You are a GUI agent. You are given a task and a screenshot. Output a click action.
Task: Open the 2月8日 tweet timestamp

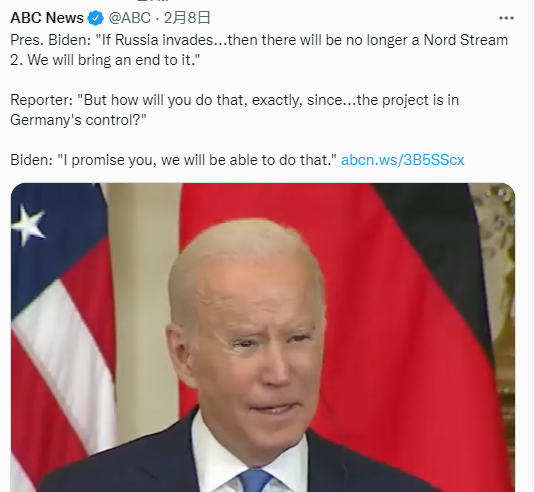pyautogui.click(x=187, y=18)
